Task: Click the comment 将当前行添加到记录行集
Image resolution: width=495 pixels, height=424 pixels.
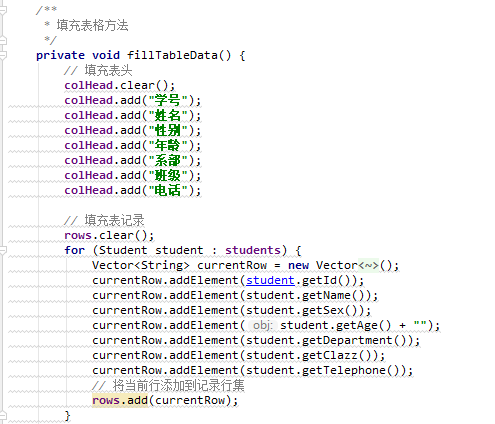Action: click(x=168, y=385)
